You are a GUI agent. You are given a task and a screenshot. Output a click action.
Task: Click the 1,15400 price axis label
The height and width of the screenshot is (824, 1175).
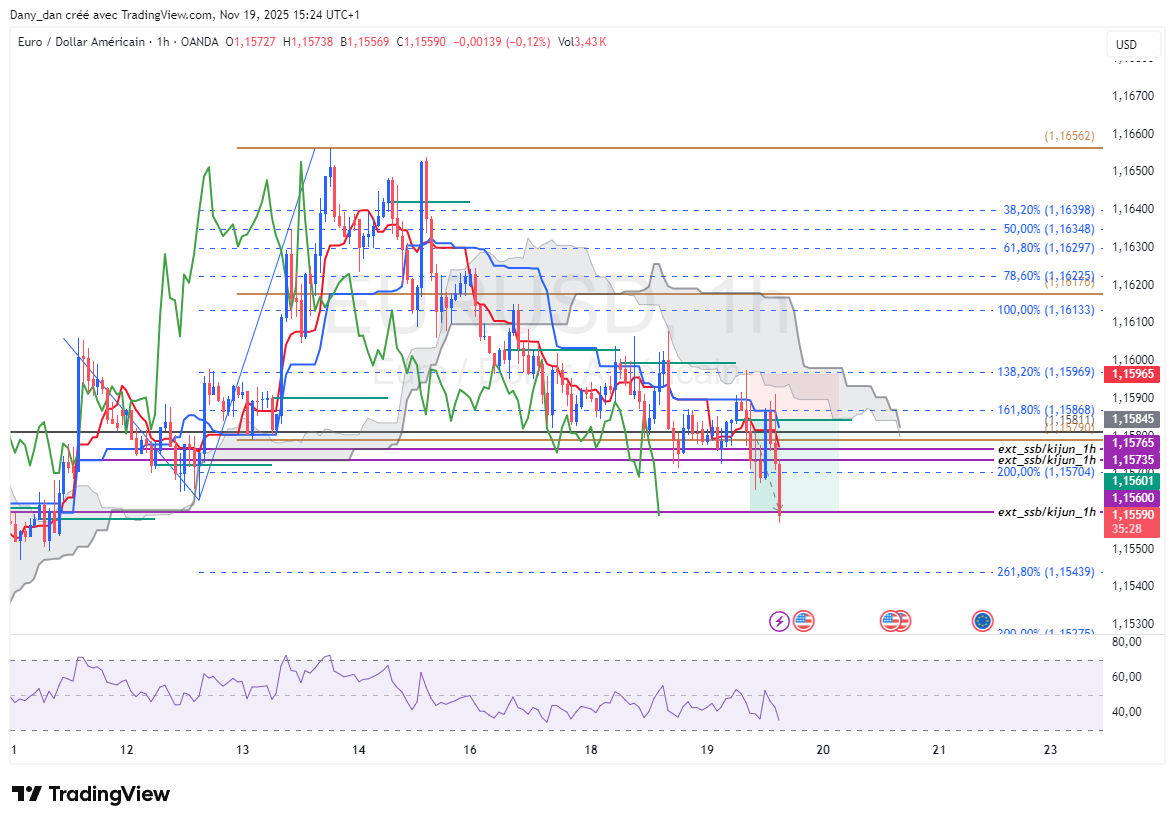pyautogui.click(x=1133, y=586)
